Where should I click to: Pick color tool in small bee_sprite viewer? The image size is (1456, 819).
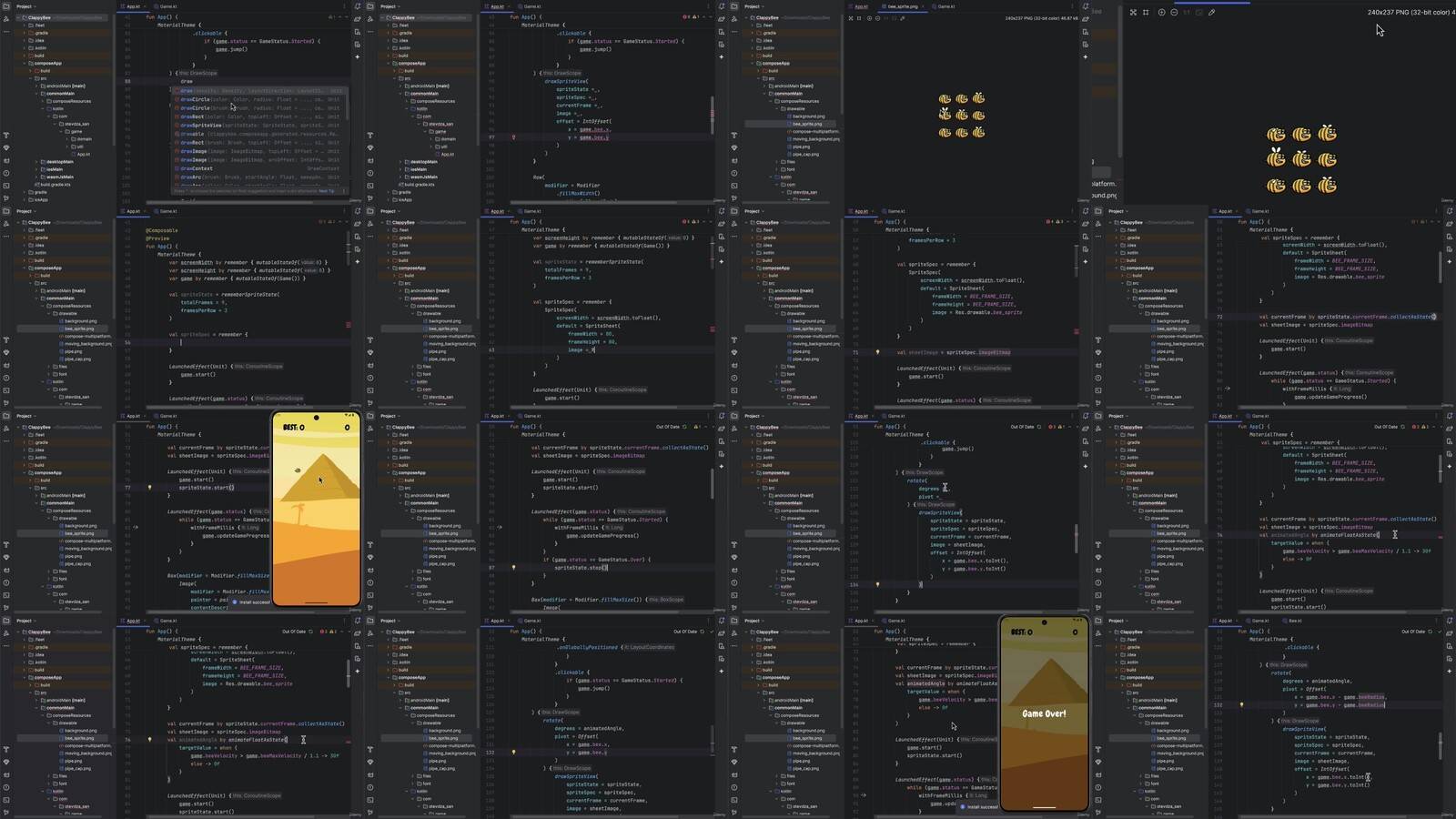click(902, 18)
